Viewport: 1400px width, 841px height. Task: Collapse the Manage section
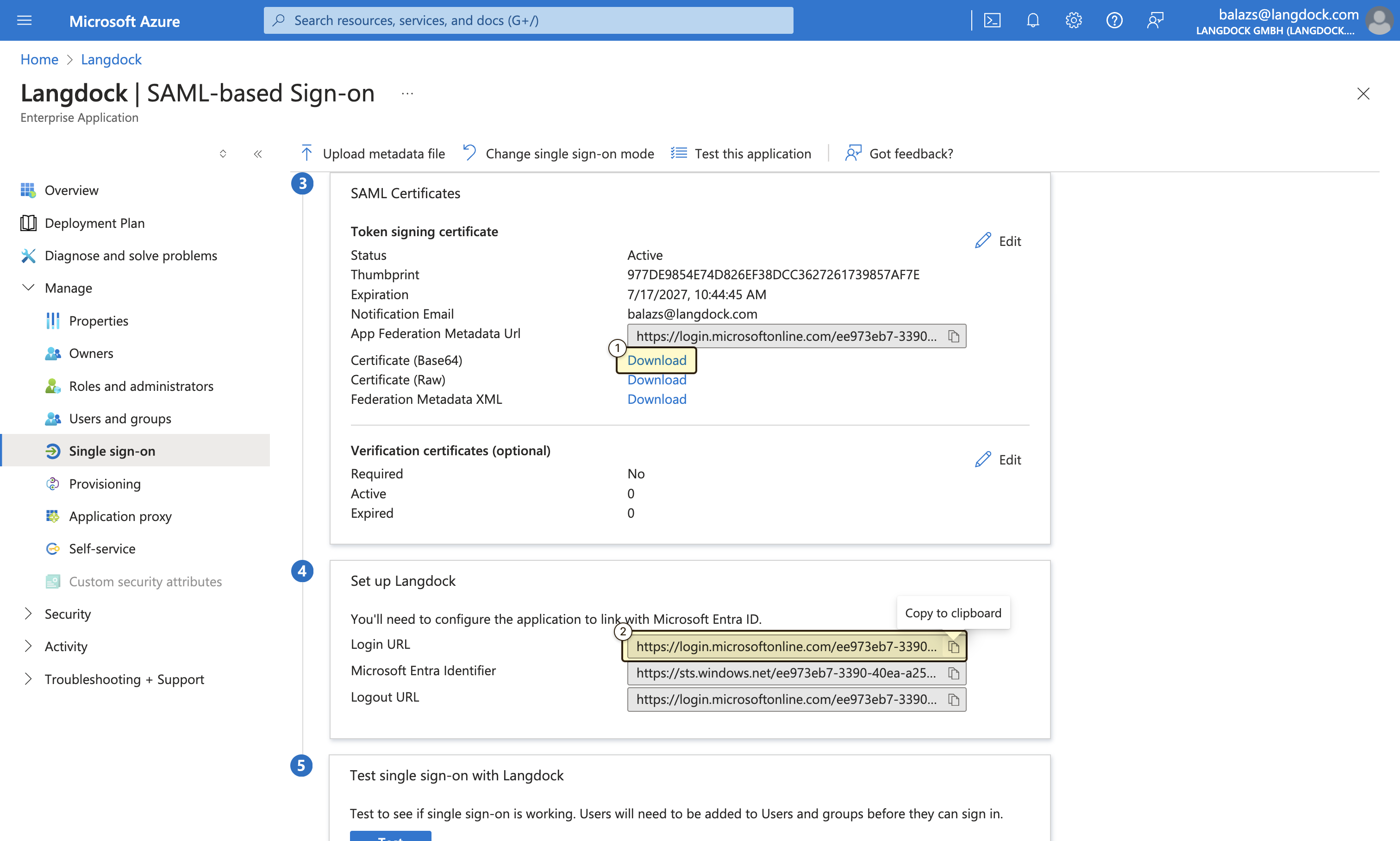(x=28, y=288)
